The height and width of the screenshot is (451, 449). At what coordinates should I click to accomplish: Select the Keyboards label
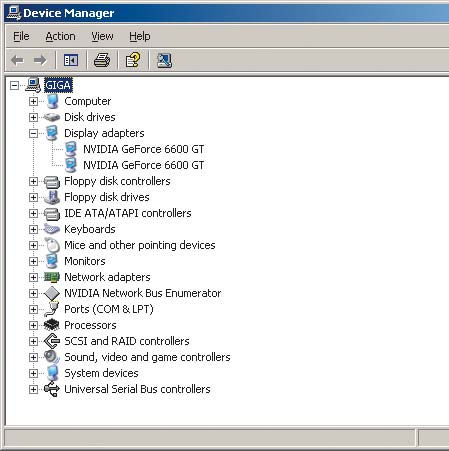tap(90, 229)
